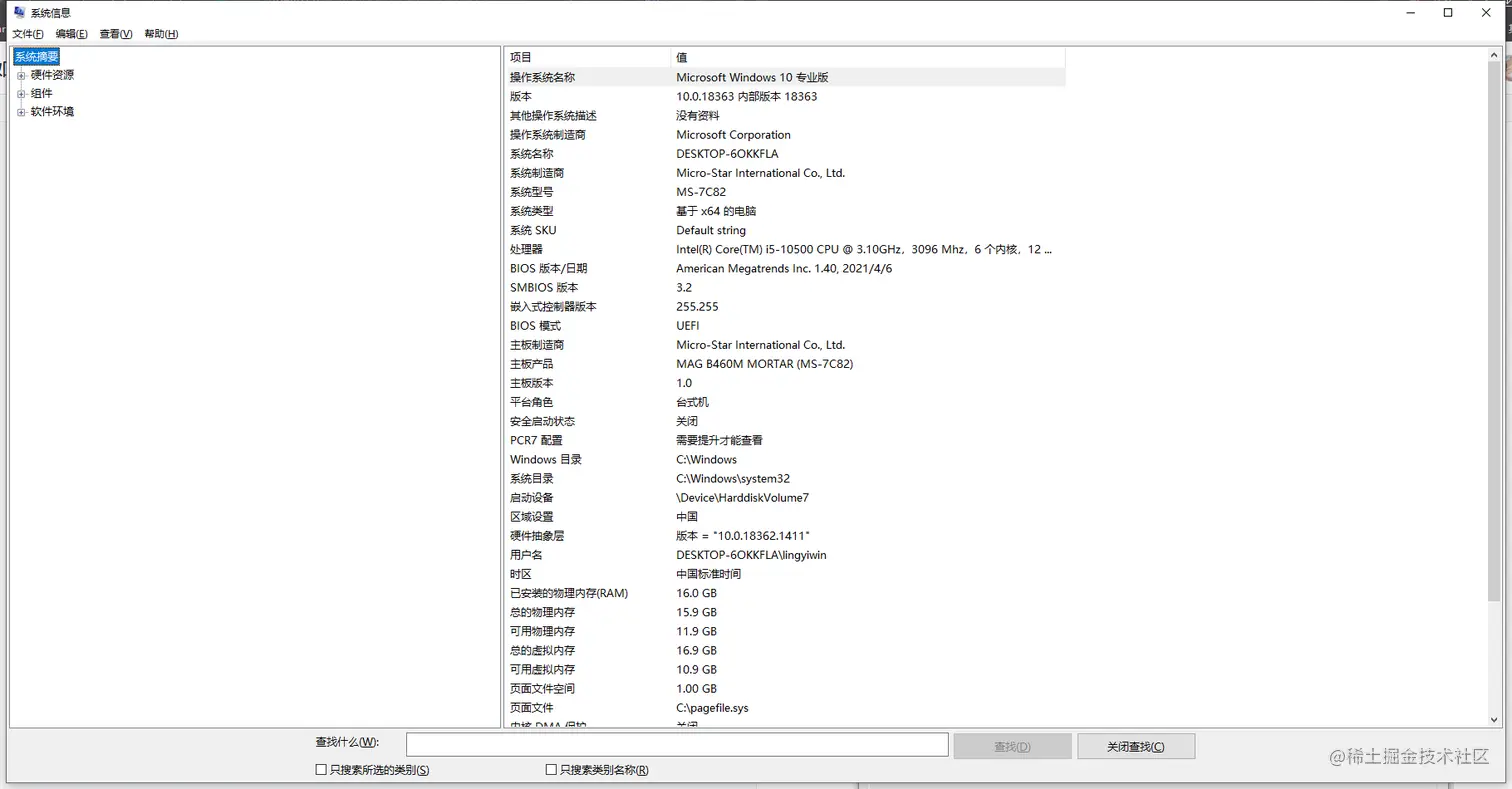Maximize the 系统信息 window
This screenshot has width=1512, height=789.
pos(1448,13)
